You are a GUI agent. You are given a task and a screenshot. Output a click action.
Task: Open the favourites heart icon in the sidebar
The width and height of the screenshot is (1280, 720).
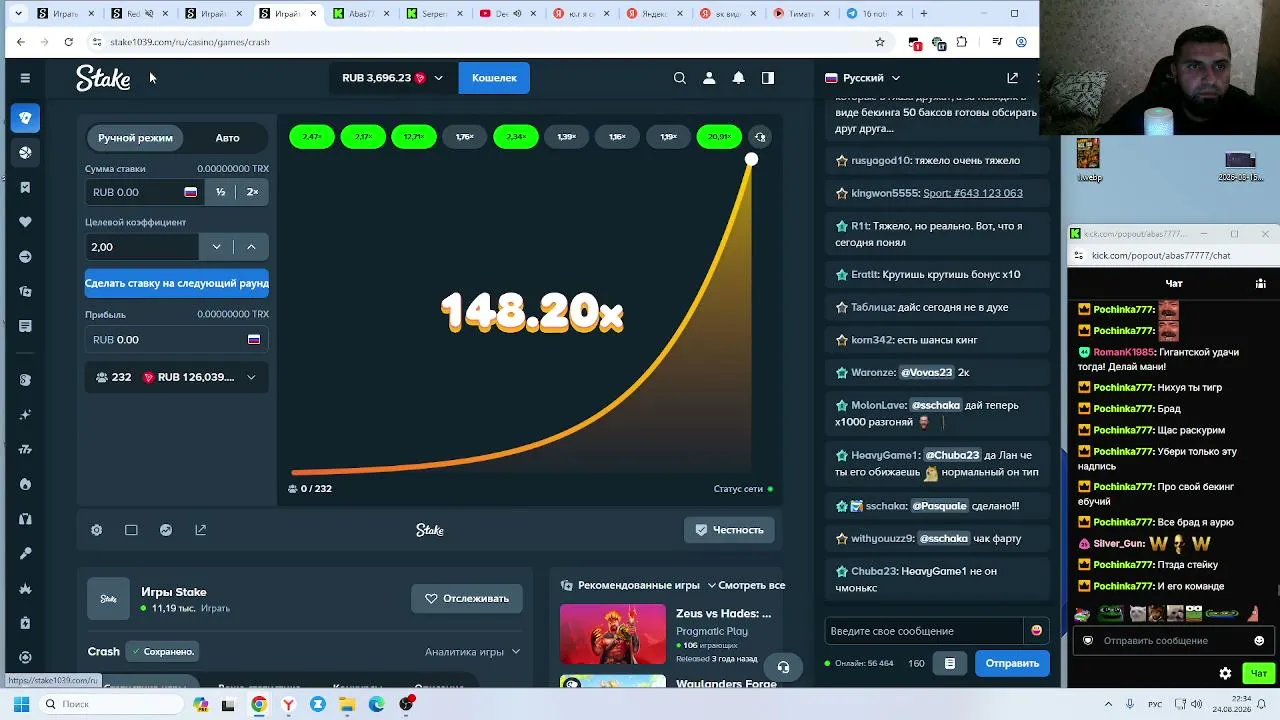click(x=25, y=222)
